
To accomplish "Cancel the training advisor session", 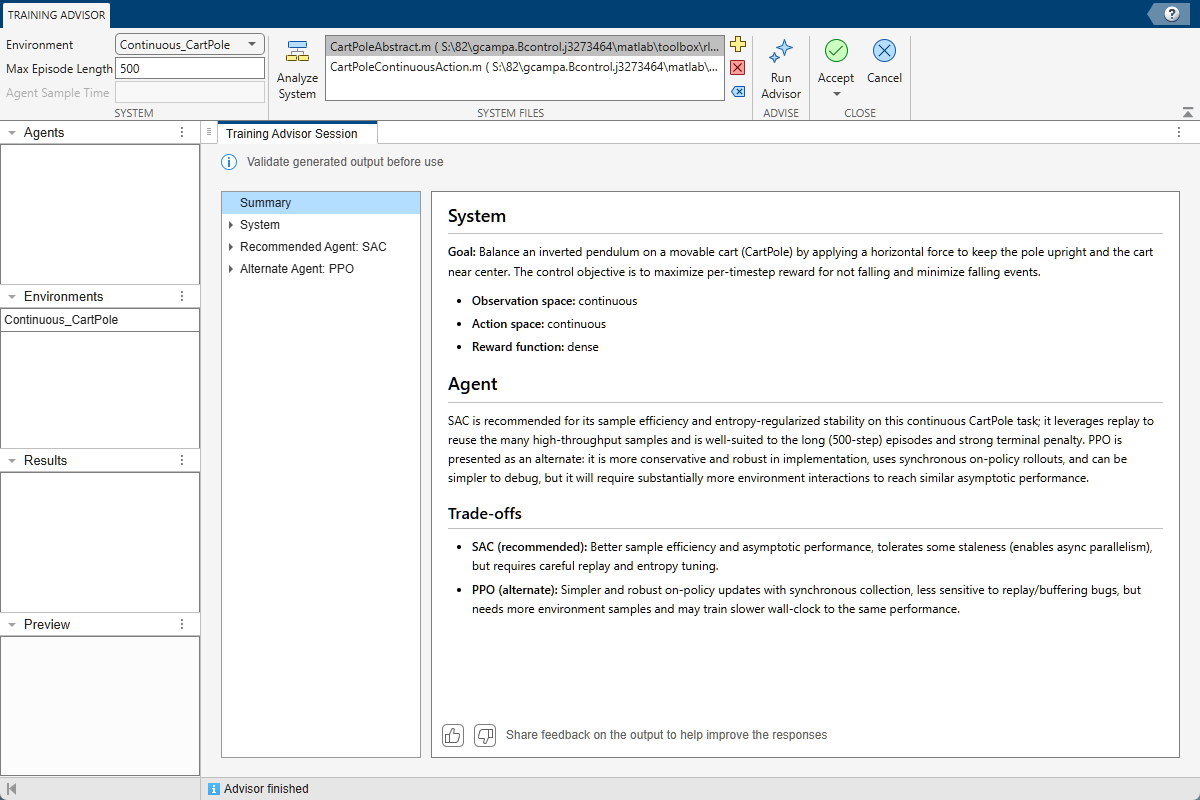I will click(x=884, y=62).
